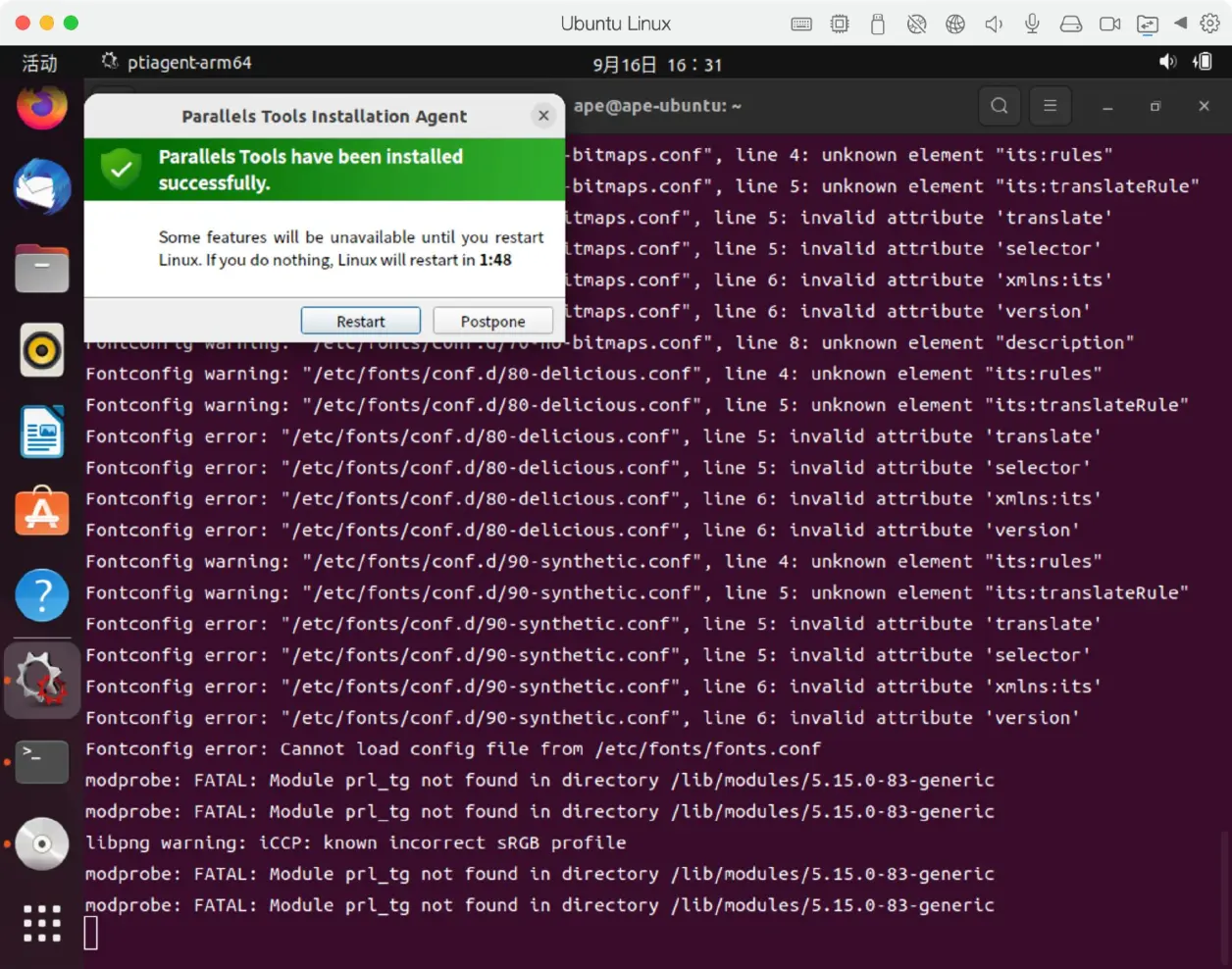
Task: Launch LibreOffice Writer from the dock
Action: pyautogui.click(x=42, y=432)
